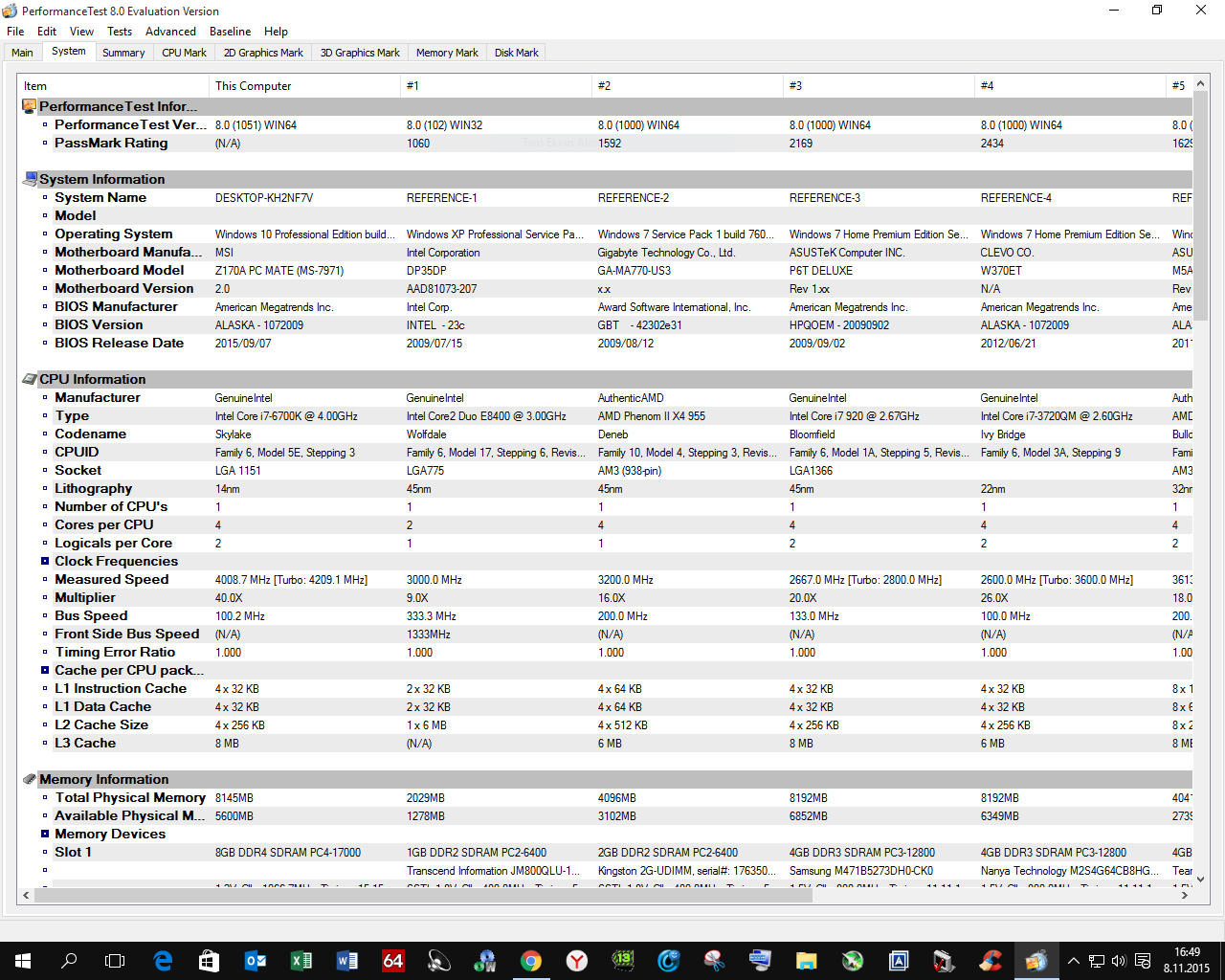Screen dimensions: 1225x980
Task: Click the PerformanceTest Information section icon
Action: (x=30, y=106)
